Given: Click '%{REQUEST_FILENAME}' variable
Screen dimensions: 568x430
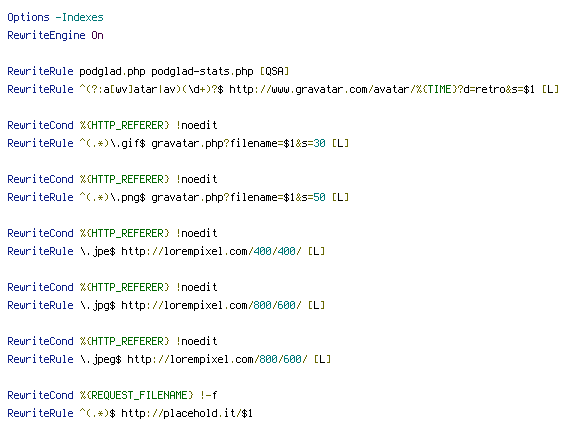Looking at the screenshot, I should click(137, 395).
